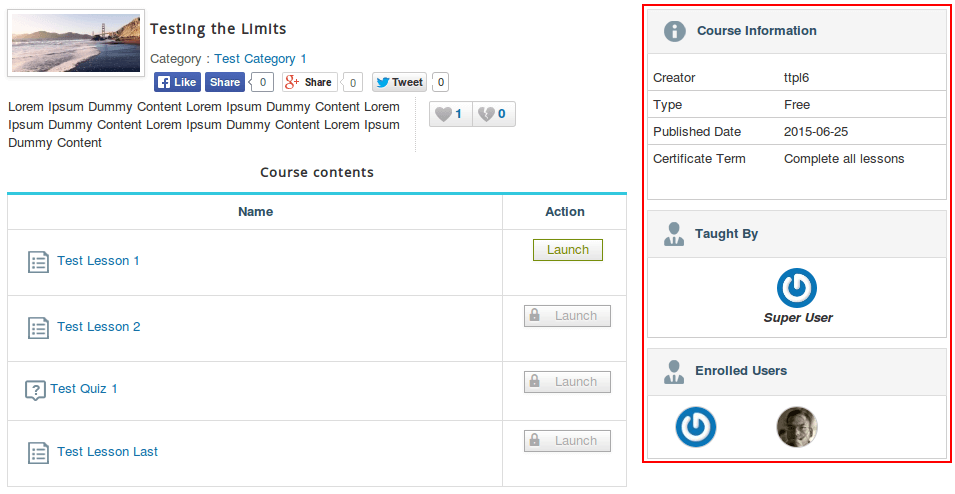Open the Test Category 1 link
The width and height of the screenshot is (955, 494).
pos(260,59)
